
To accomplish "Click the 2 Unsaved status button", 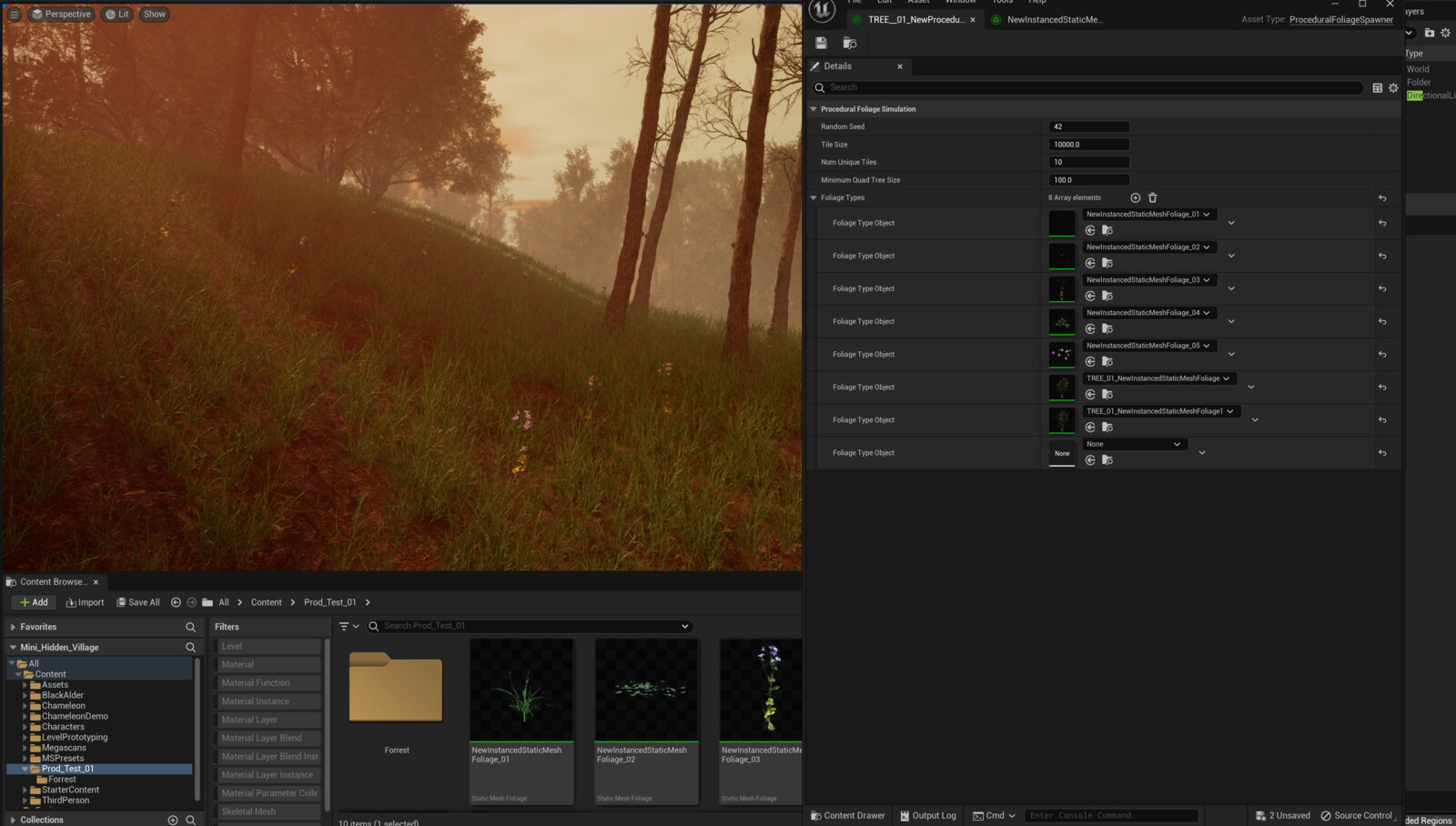I will pos(1283,815).
